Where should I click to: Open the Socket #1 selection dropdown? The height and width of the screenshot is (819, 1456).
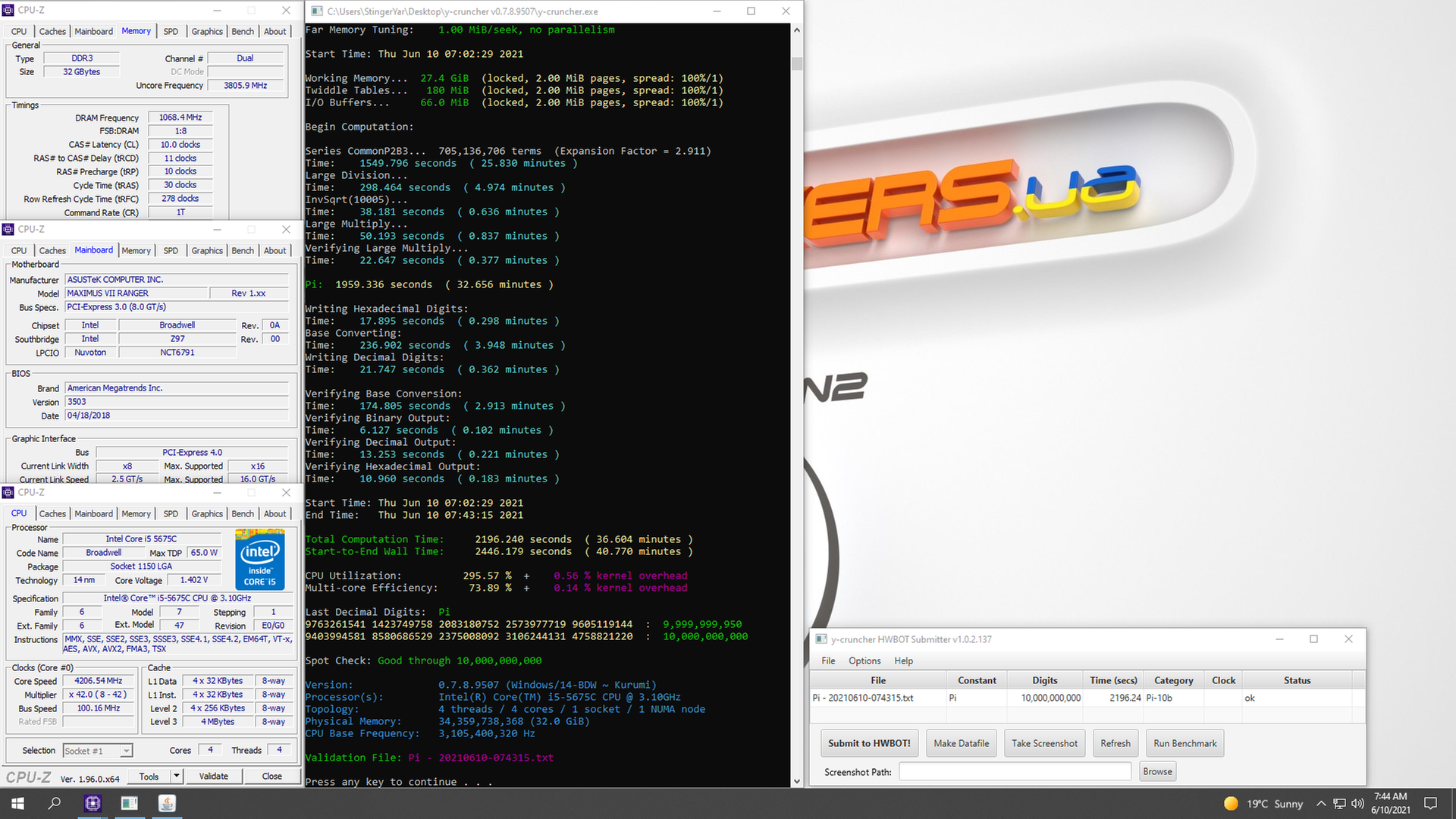[x=98, y=750]
